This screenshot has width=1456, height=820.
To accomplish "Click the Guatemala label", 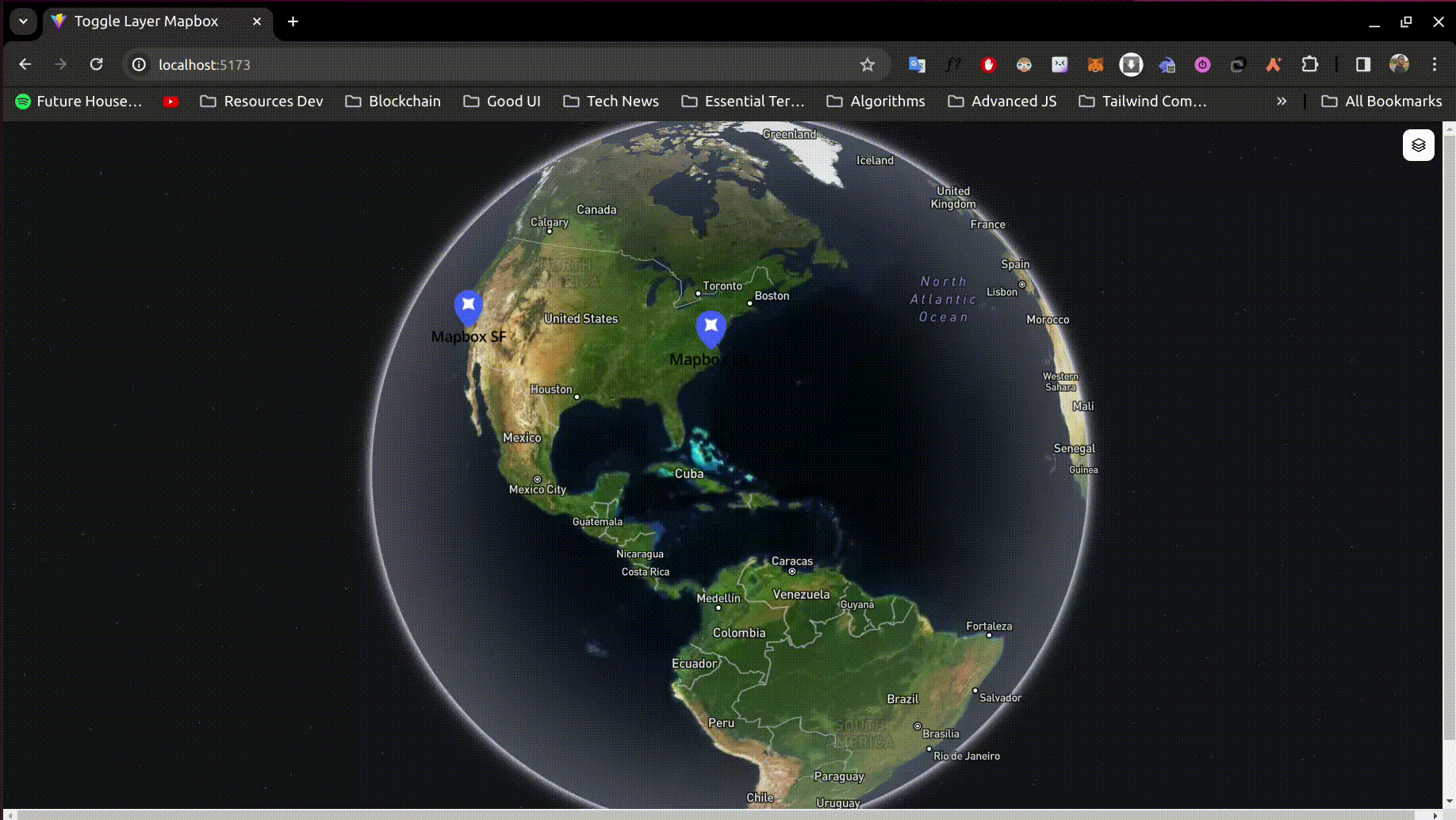I will pos(597,522).
